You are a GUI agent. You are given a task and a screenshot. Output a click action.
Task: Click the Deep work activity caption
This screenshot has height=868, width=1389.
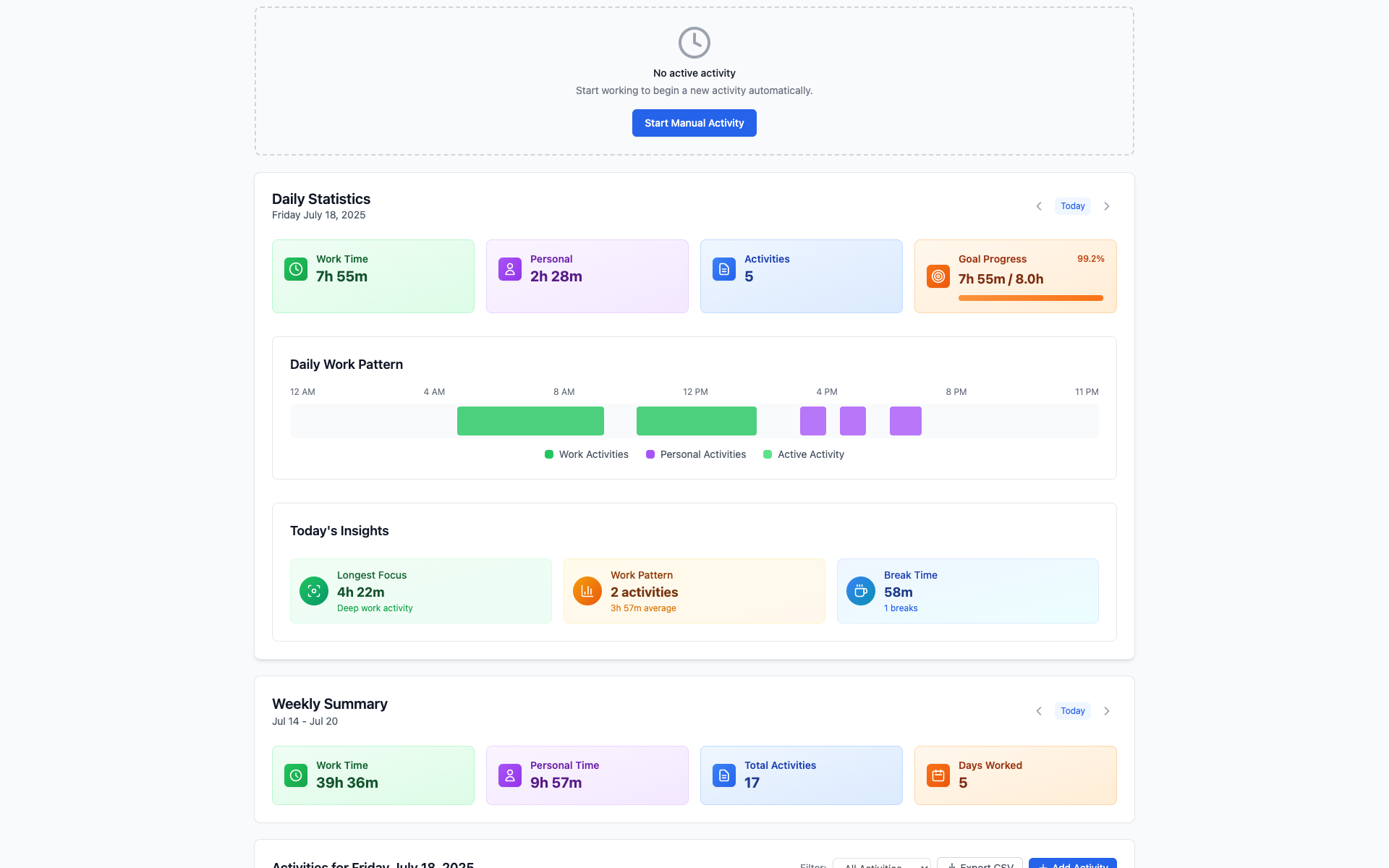coord(375,608)
